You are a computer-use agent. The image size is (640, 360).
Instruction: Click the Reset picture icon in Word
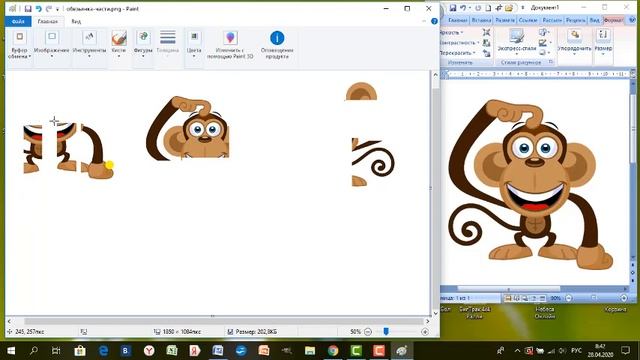[x=487, y=53]
